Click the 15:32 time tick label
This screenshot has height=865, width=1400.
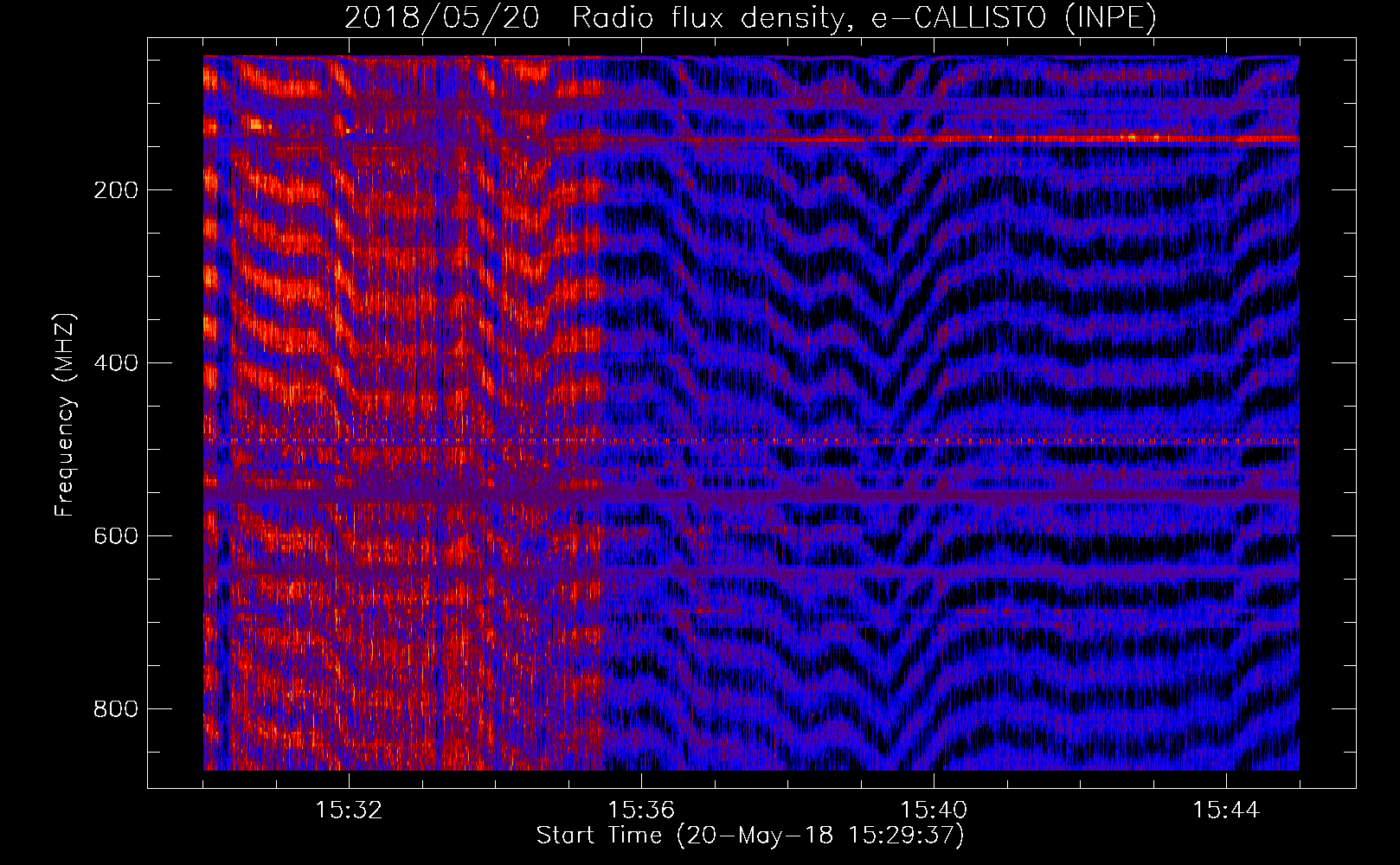[x=349, y=811]
